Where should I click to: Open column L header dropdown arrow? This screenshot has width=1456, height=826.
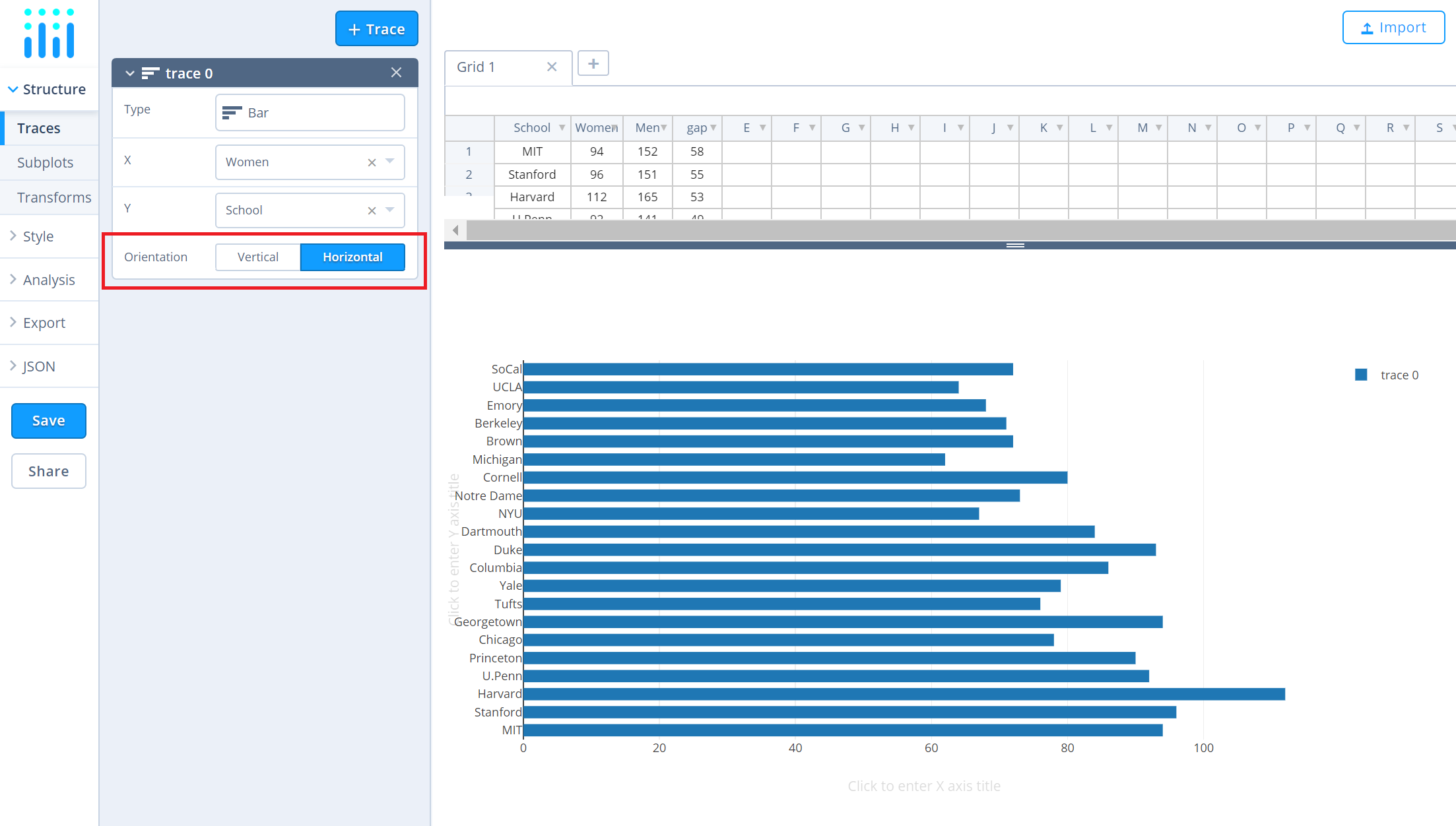(x=1109, y=127)
